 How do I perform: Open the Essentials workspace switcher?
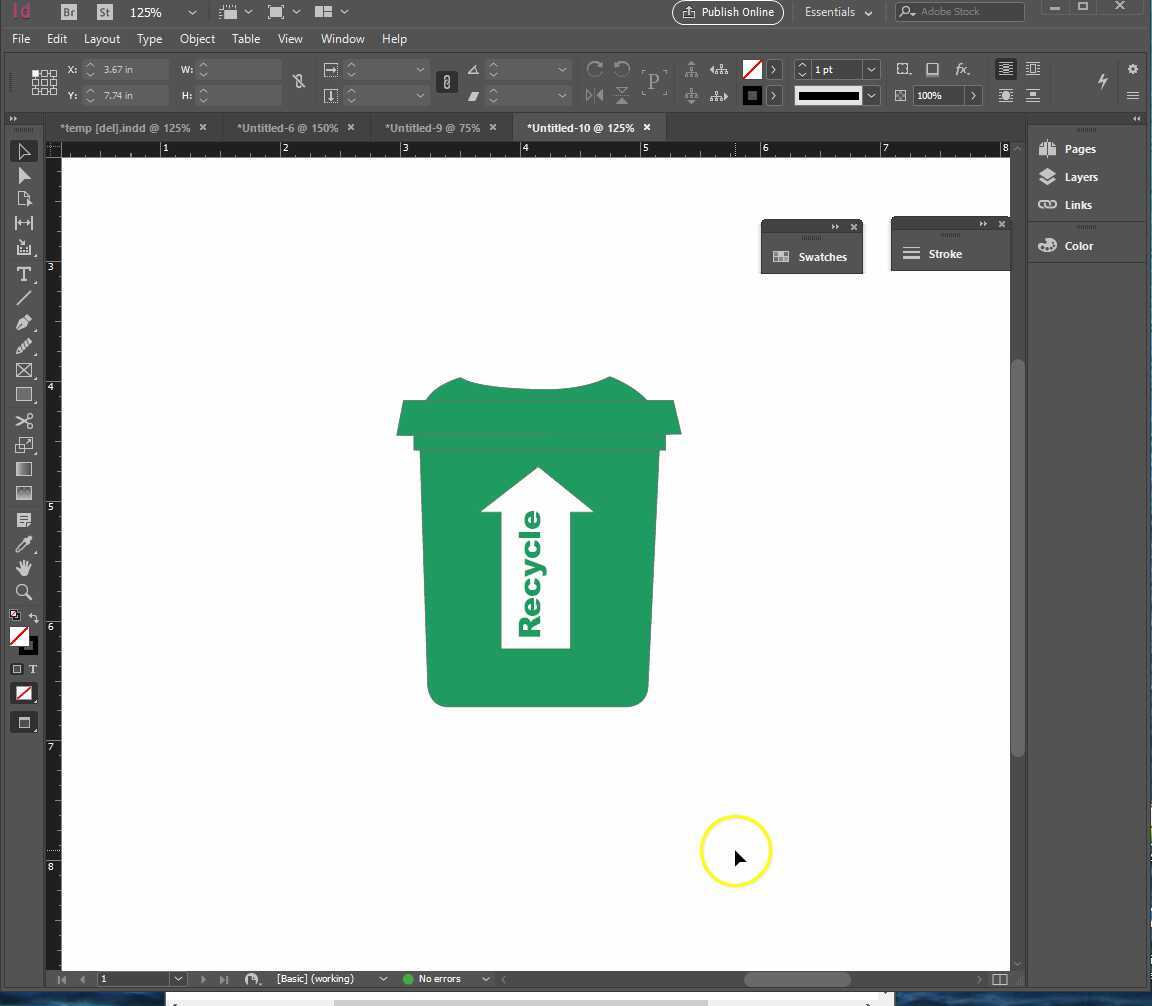pos(836,12)
